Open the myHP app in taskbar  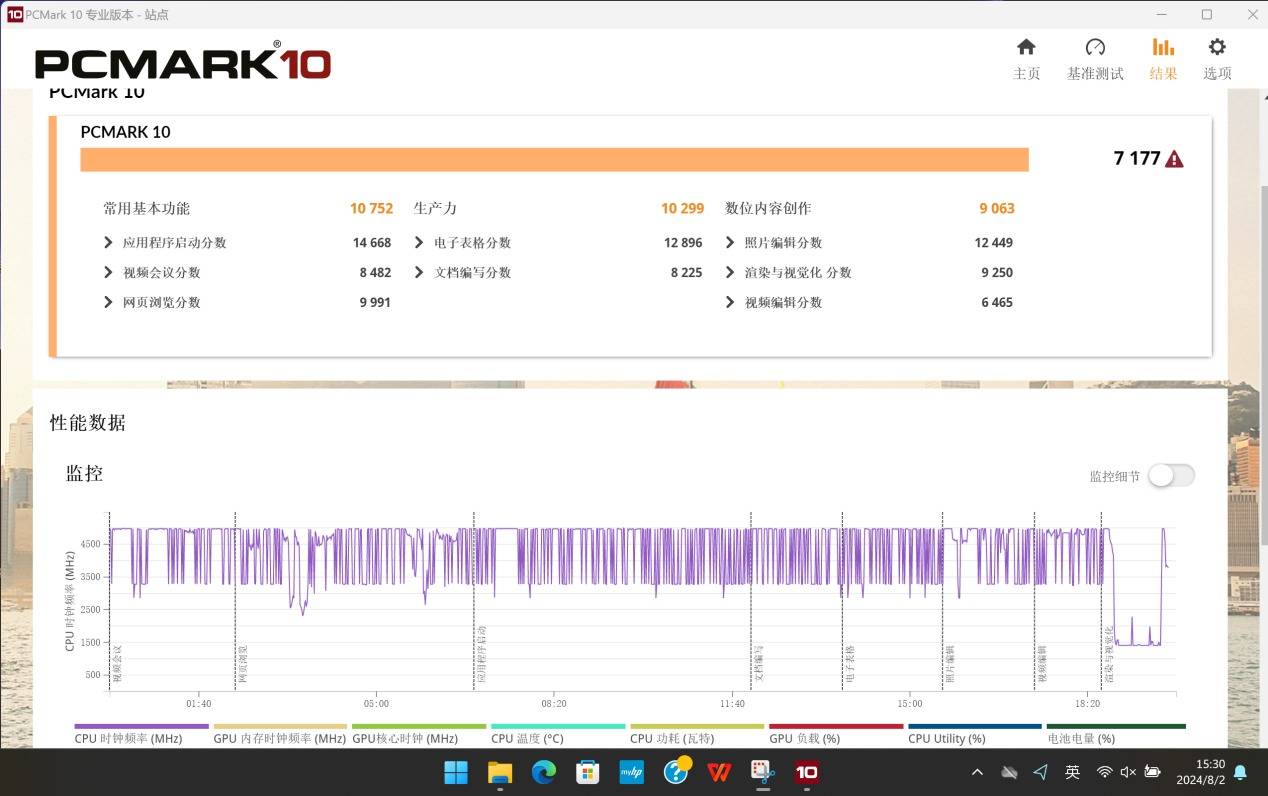coord(631,772)
